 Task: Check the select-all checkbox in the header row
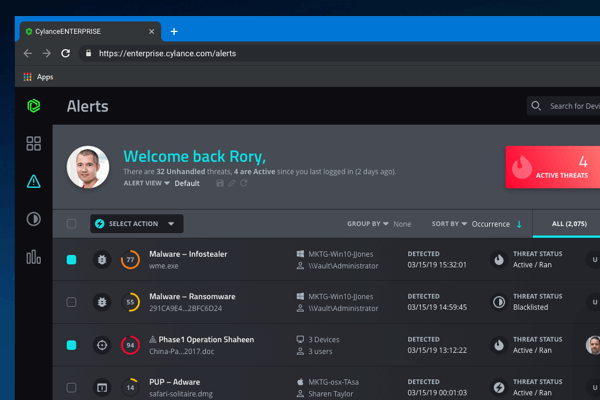(x=71, y=224)
